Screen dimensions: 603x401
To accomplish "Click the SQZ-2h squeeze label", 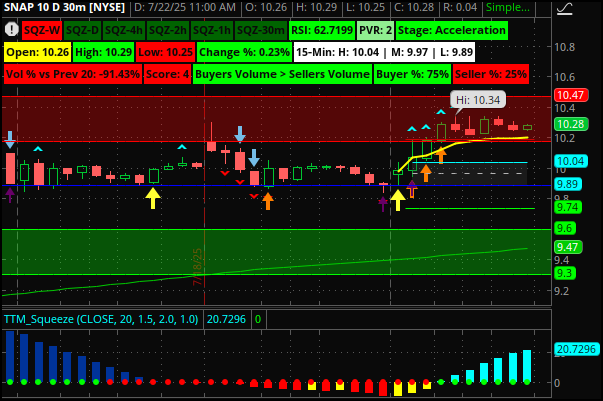I will point(168,30).
